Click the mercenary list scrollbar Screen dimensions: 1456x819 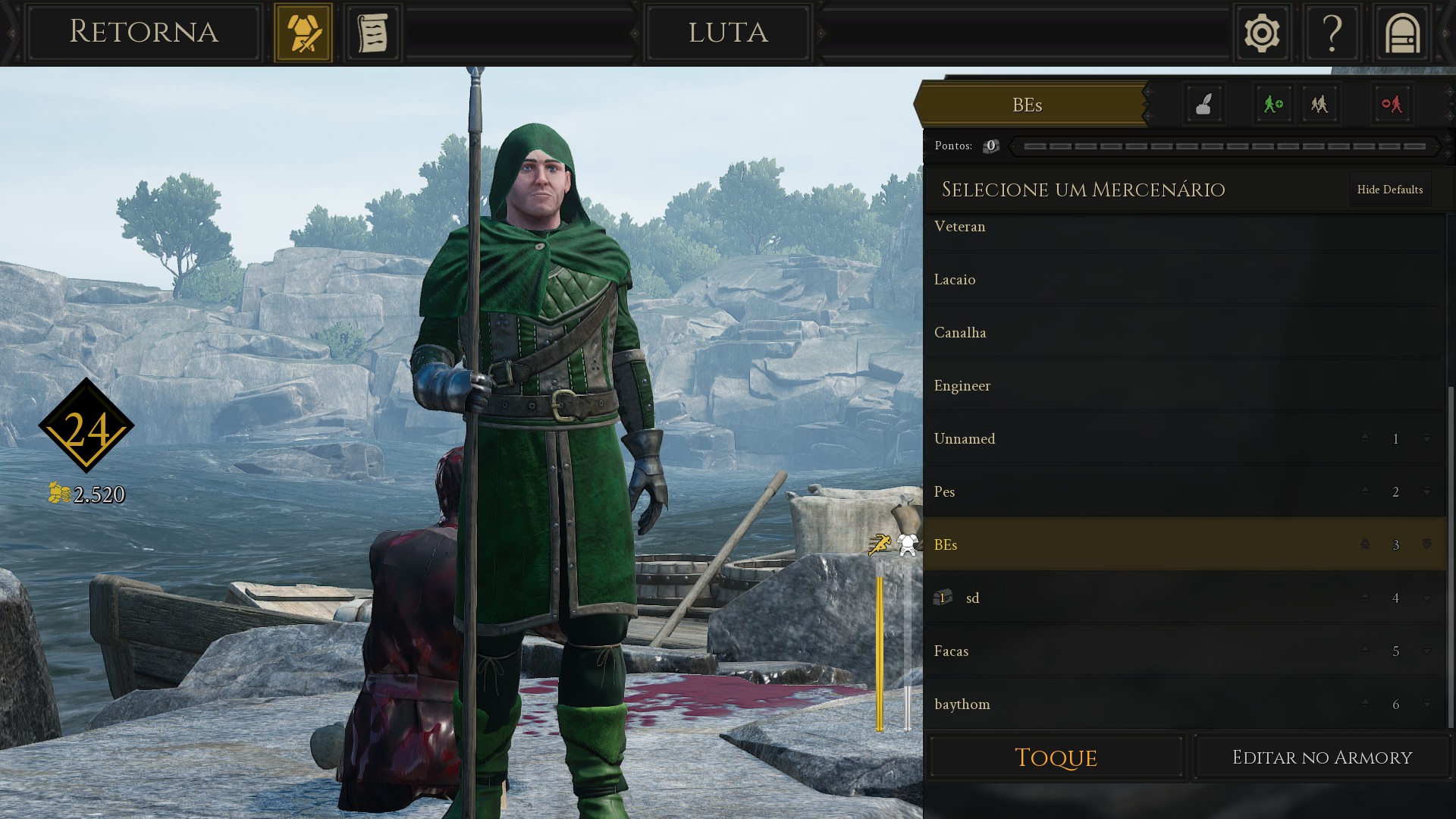click(x=1451, y=557)
